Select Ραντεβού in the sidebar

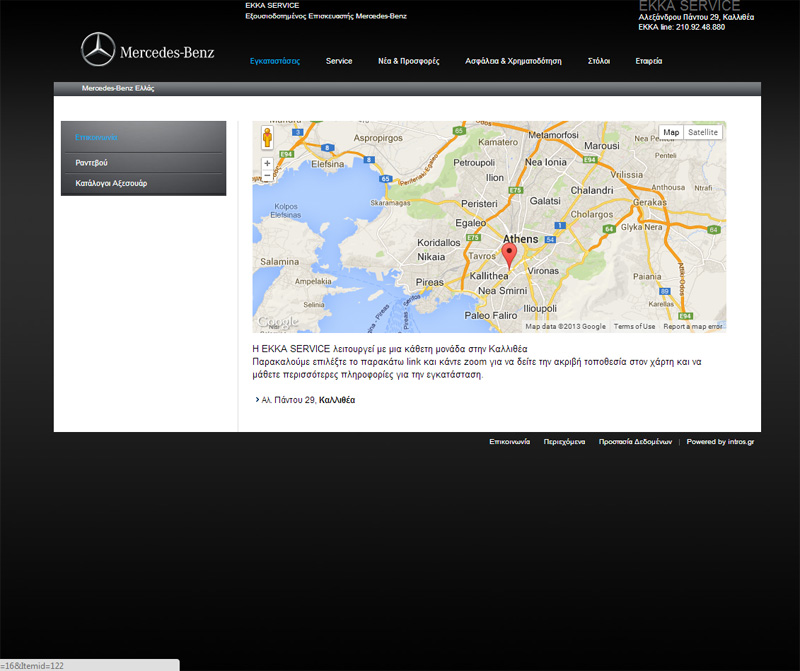click(92, 162)
